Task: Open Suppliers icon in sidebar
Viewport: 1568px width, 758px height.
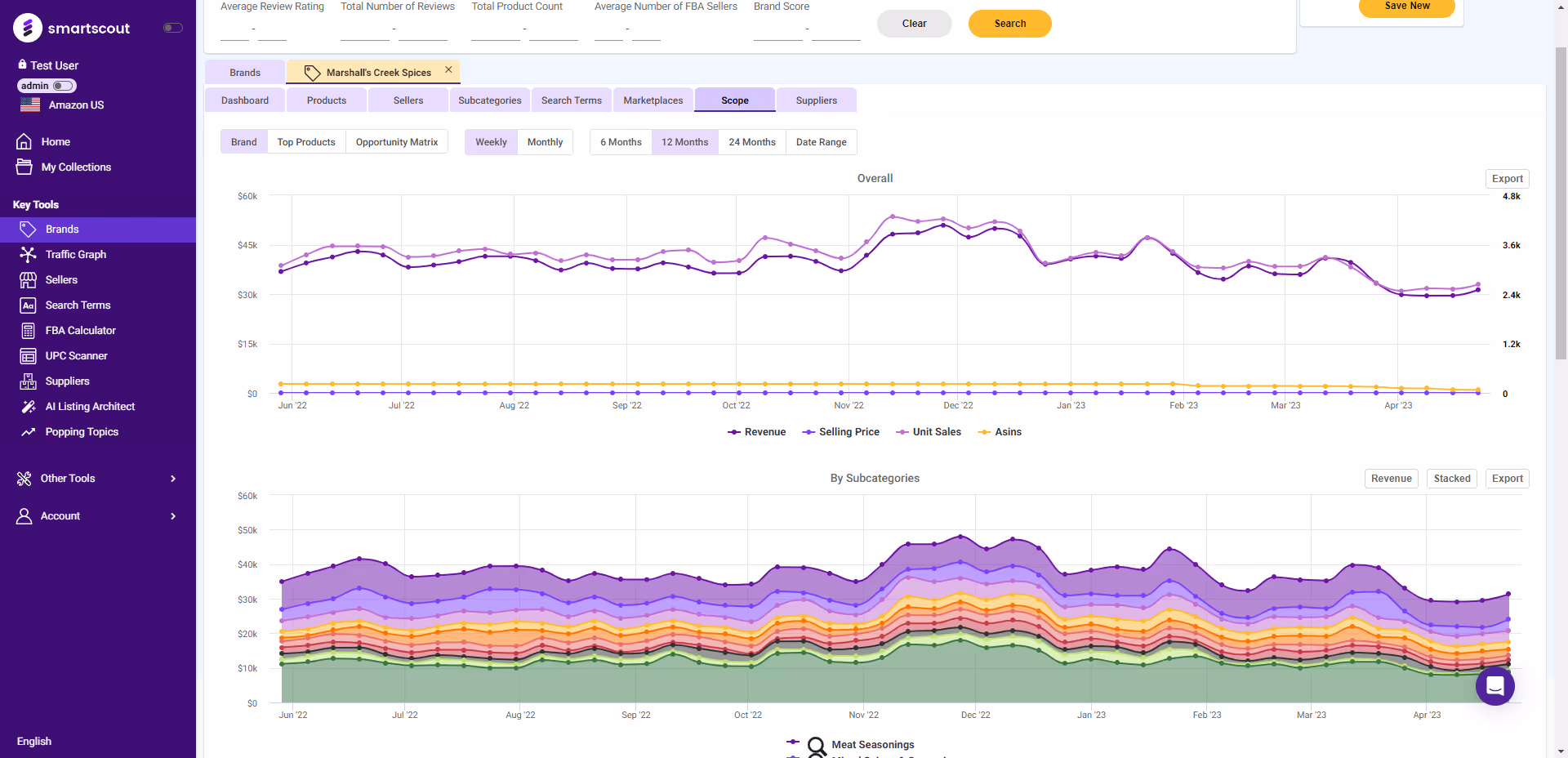Action: (28, 381)
